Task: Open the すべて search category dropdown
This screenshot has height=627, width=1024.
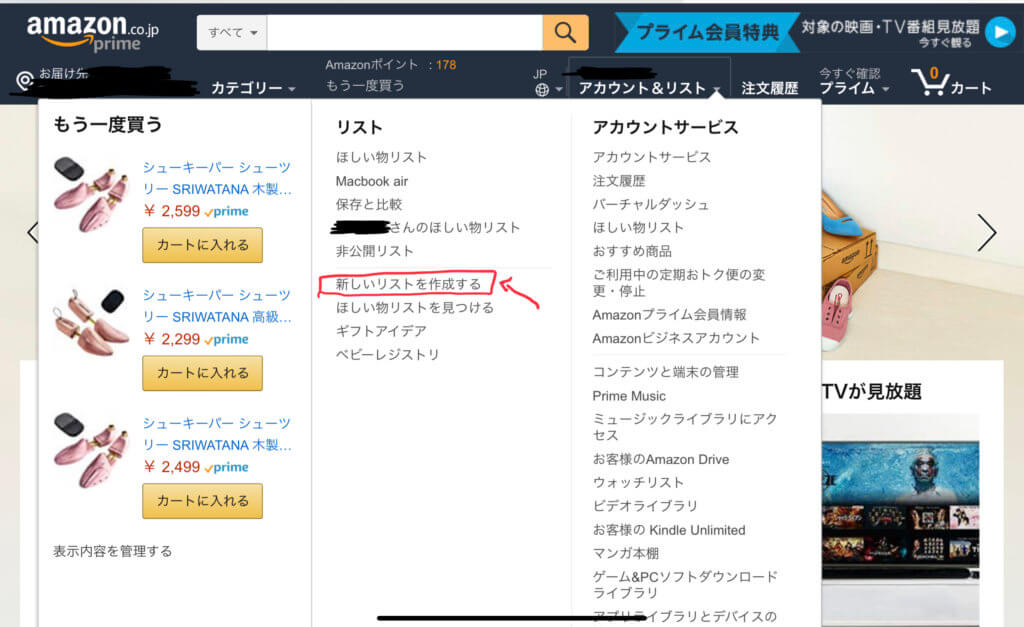Action: (x=232, y=33)
